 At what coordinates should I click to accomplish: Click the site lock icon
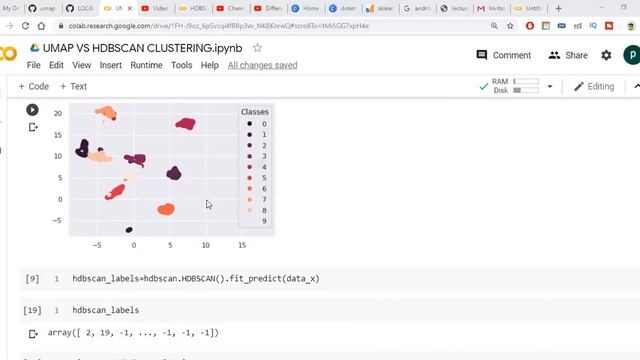61,26
